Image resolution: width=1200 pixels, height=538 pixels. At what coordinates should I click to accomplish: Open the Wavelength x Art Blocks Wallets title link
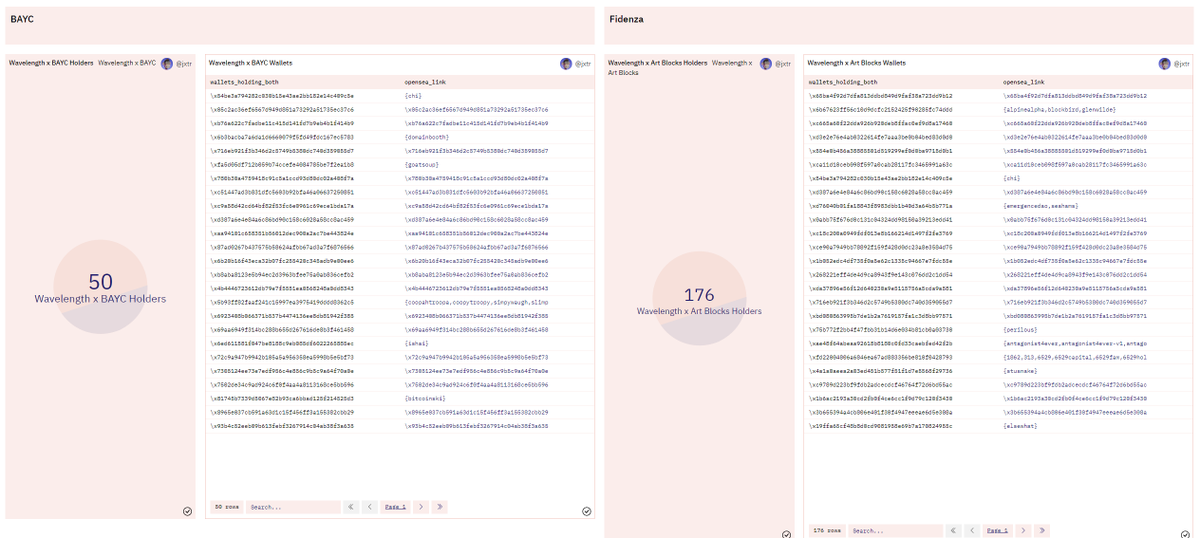coord(855,63)
